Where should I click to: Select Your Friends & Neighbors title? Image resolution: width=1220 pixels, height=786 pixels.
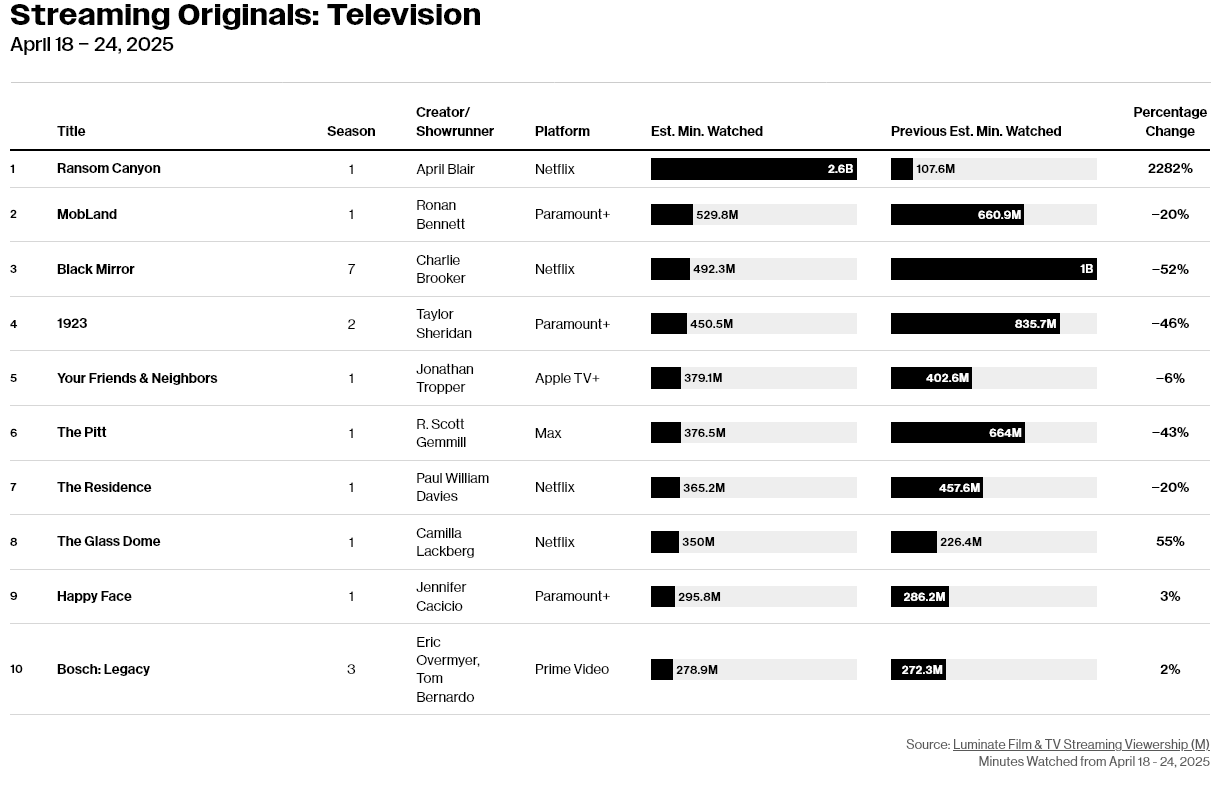[x=137, y=378]
